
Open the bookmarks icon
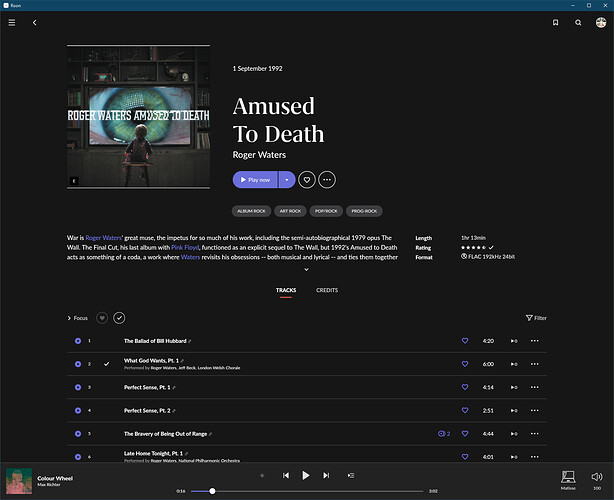point(555,23)
